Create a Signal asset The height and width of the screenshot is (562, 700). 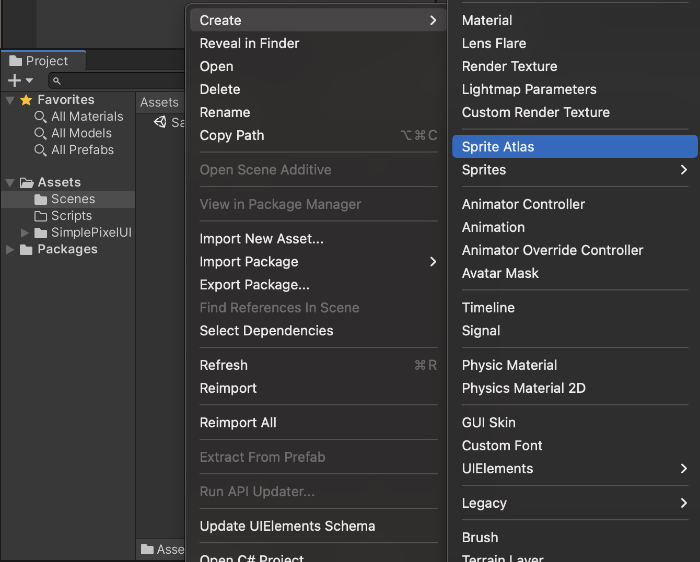tap(575, 331)
